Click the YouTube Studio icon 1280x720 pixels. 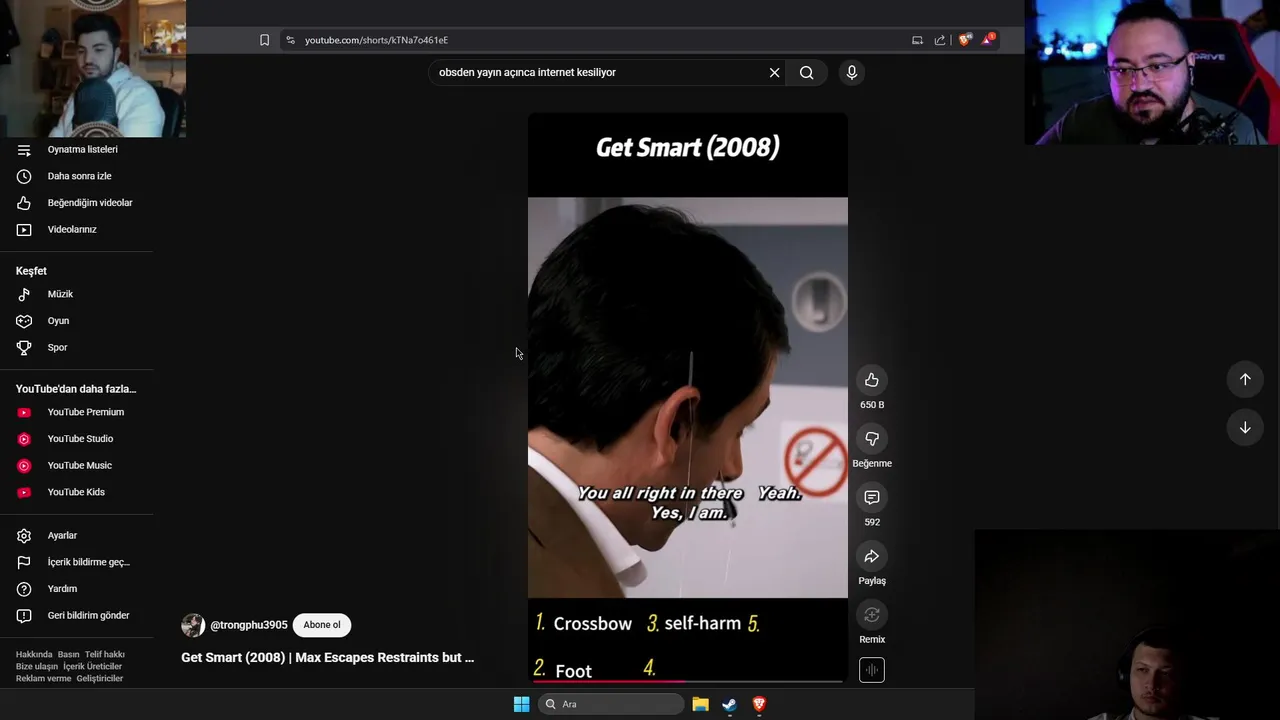(x=24, y=439)
